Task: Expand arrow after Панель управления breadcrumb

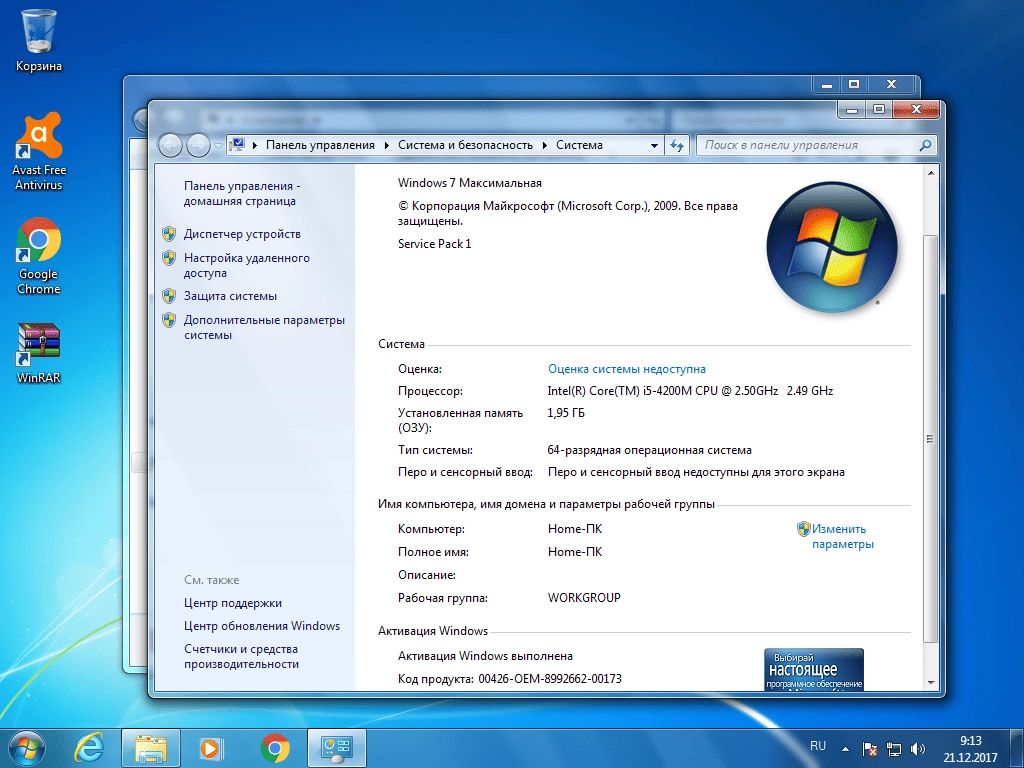Action: coord(387,145)
